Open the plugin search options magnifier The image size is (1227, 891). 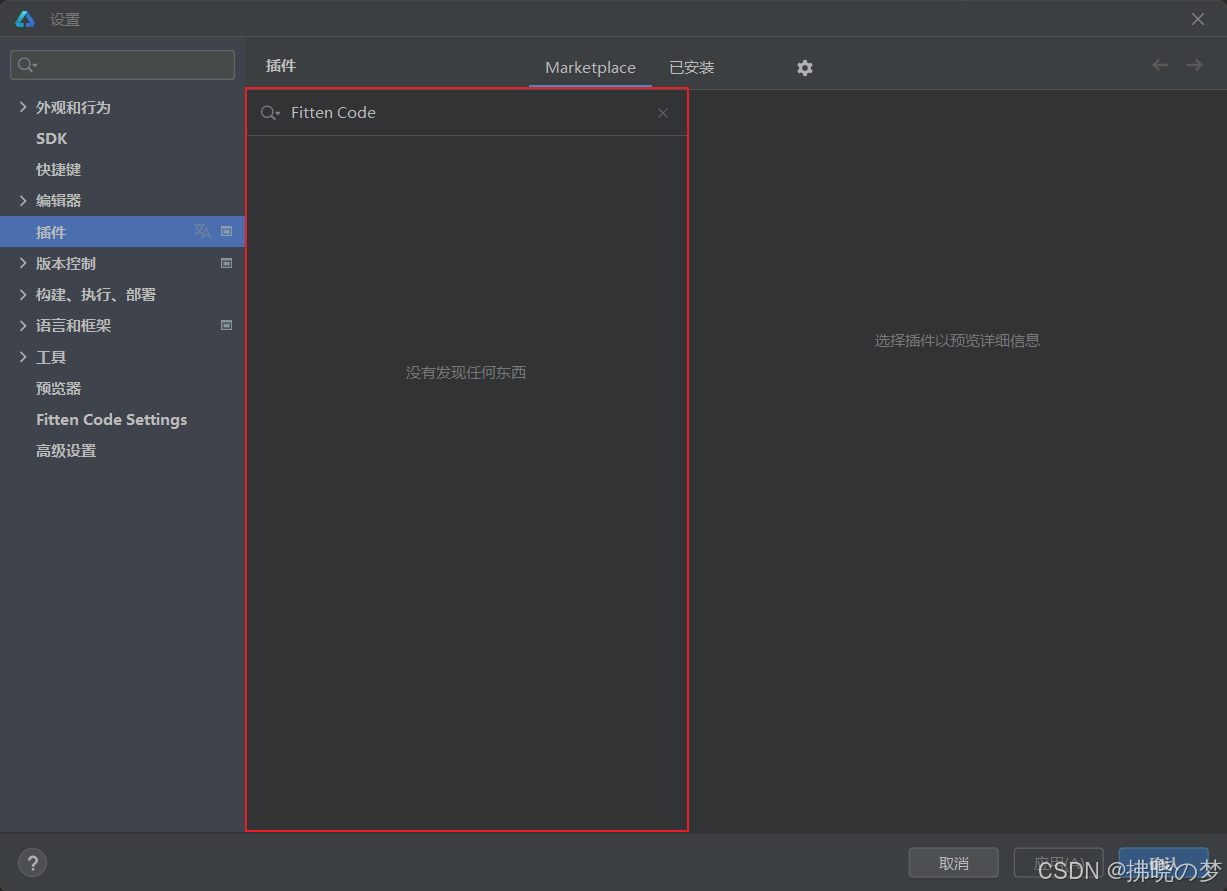coord(270,113)
